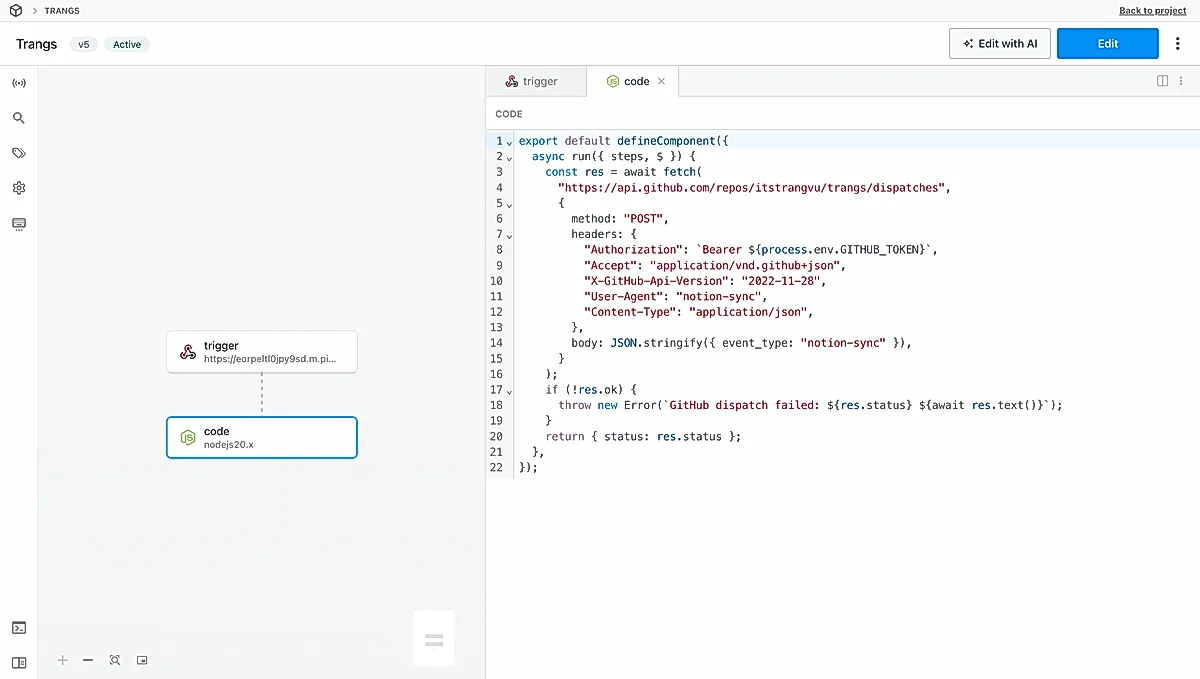
Task: Click the webhook icon on trigger node
Action: (187, 352)
